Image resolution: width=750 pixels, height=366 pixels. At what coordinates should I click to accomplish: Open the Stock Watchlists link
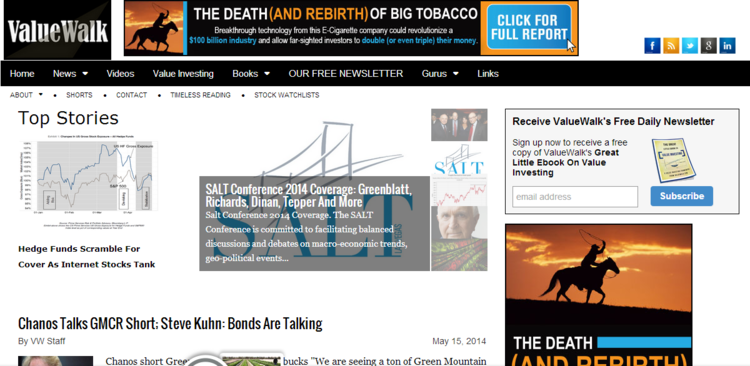[x=287, y=95]
